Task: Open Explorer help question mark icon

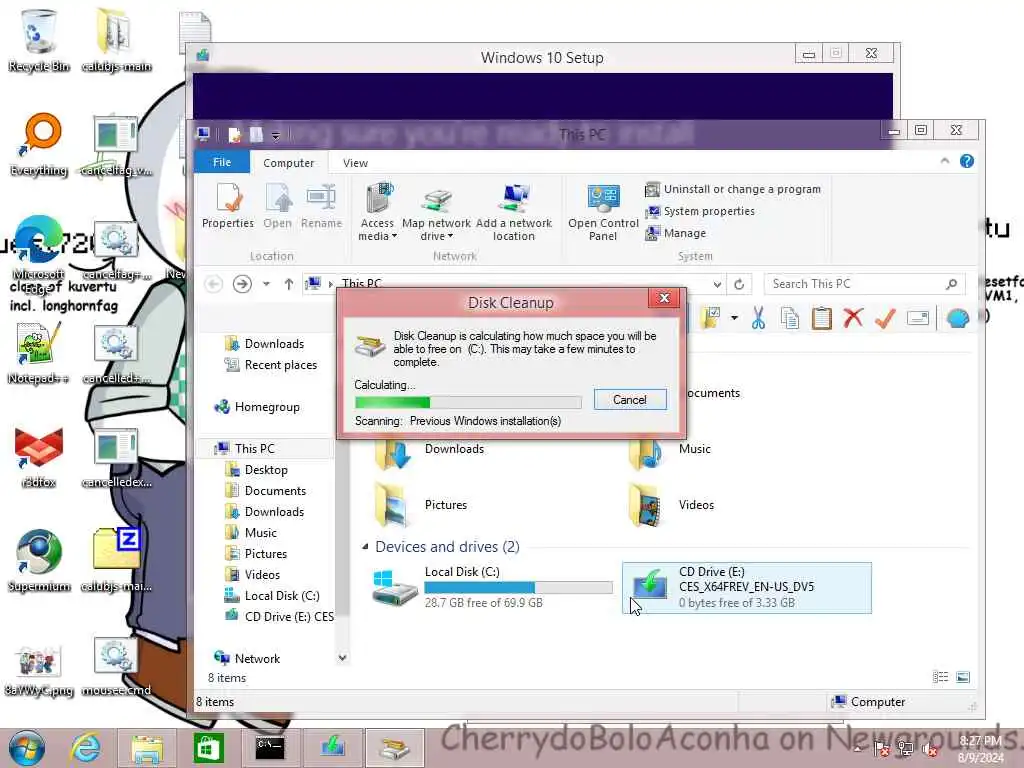Action: [967, 161]
